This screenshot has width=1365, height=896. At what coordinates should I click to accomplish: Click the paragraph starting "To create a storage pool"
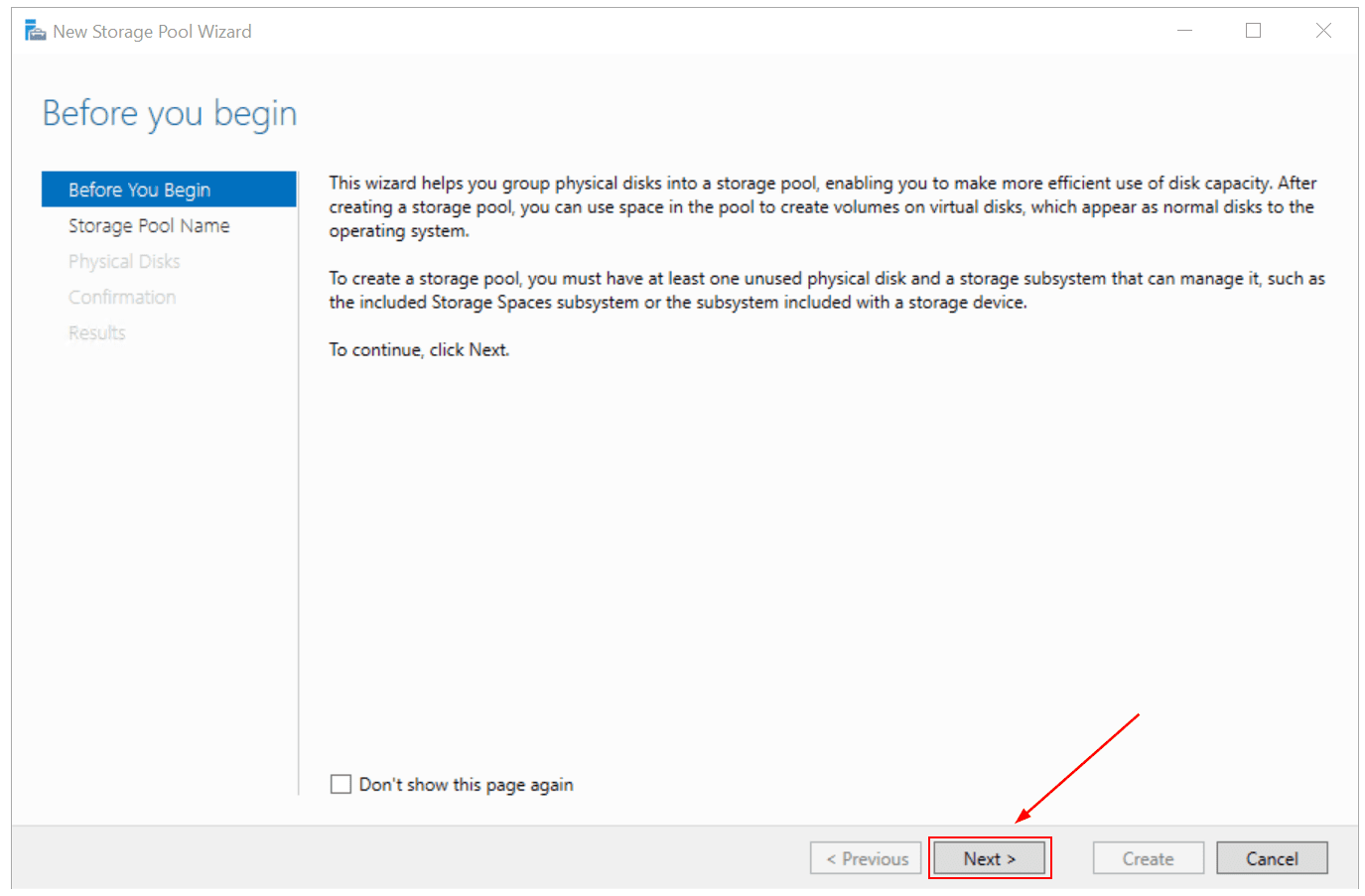point(826,291)
